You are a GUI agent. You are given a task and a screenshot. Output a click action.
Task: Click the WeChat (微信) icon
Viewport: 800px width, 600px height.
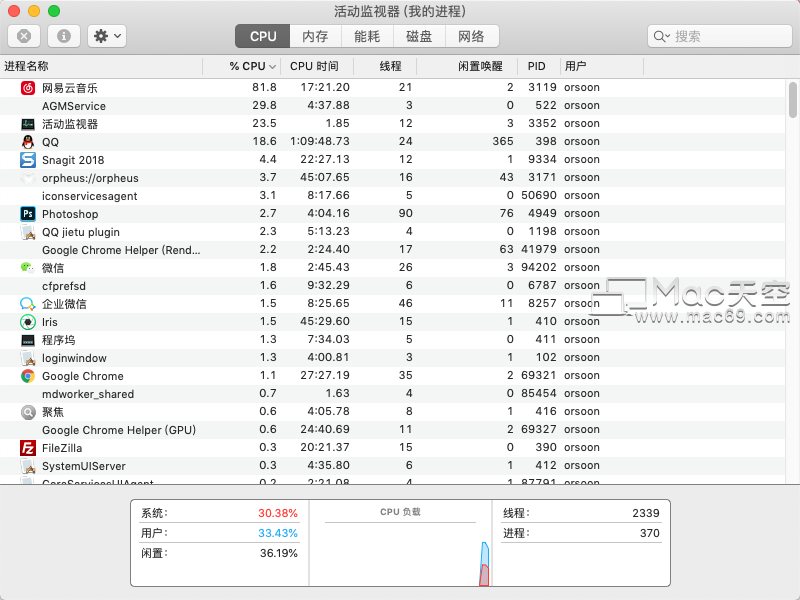[x=28, y=267]
